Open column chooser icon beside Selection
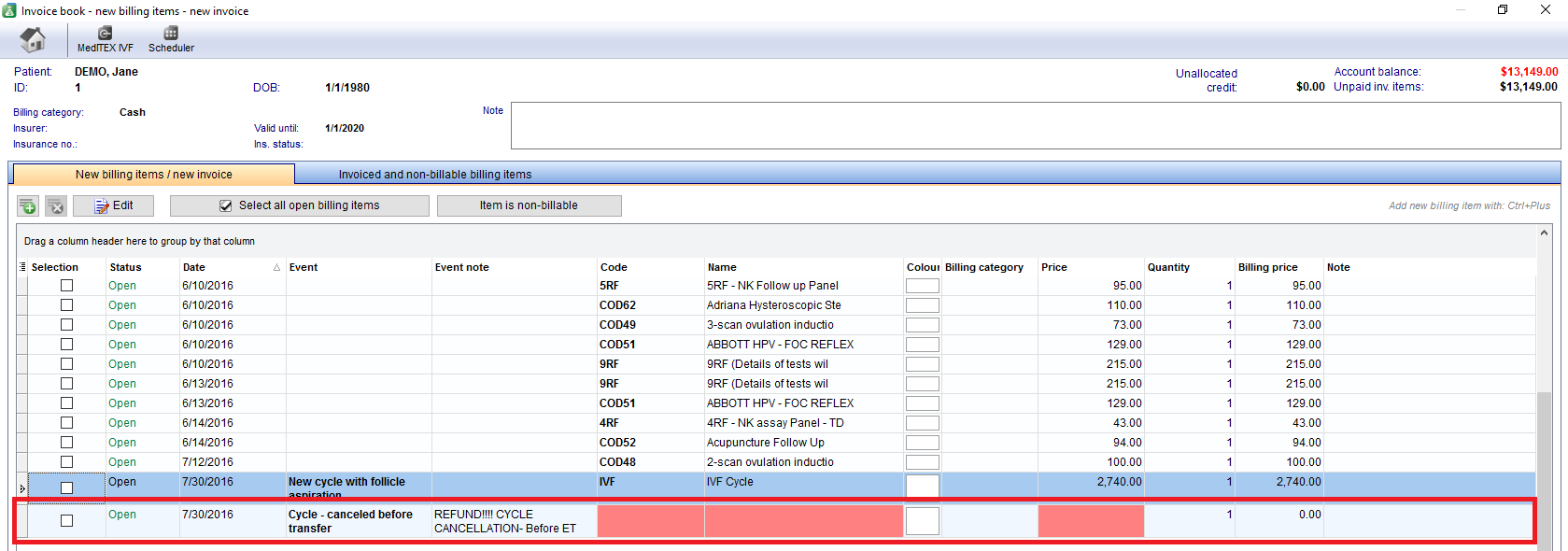Image resolution: width=1568 pixels, height=551 pixels. 22,267
